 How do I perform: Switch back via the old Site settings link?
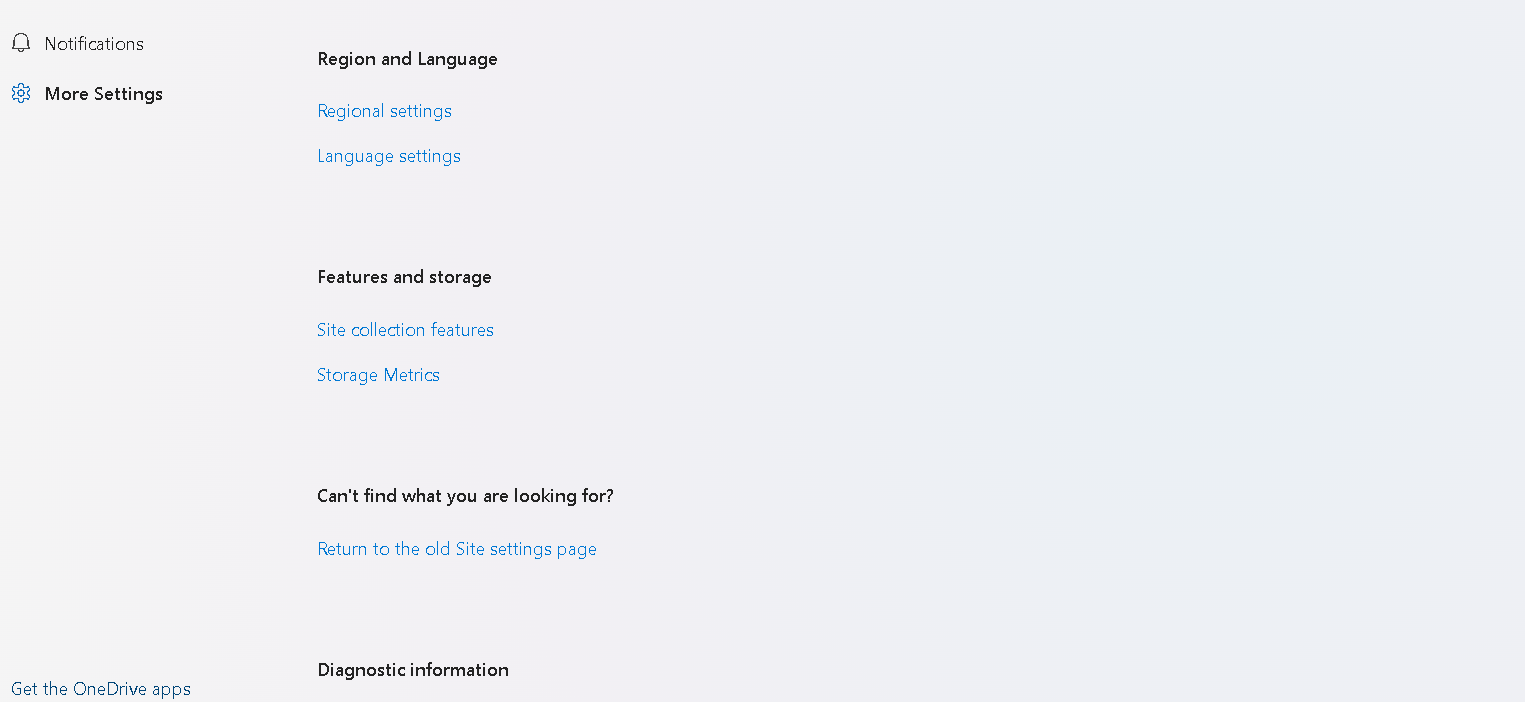pos(457,549)
